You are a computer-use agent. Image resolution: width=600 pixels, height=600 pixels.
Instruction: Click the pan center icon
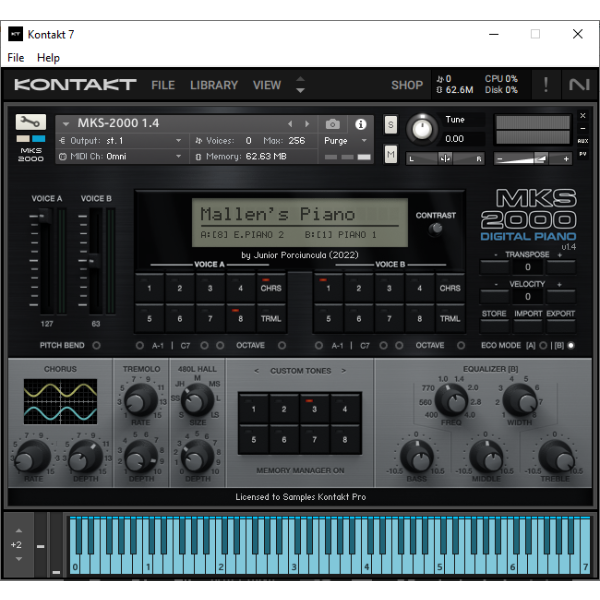click(x=445, y=158)
